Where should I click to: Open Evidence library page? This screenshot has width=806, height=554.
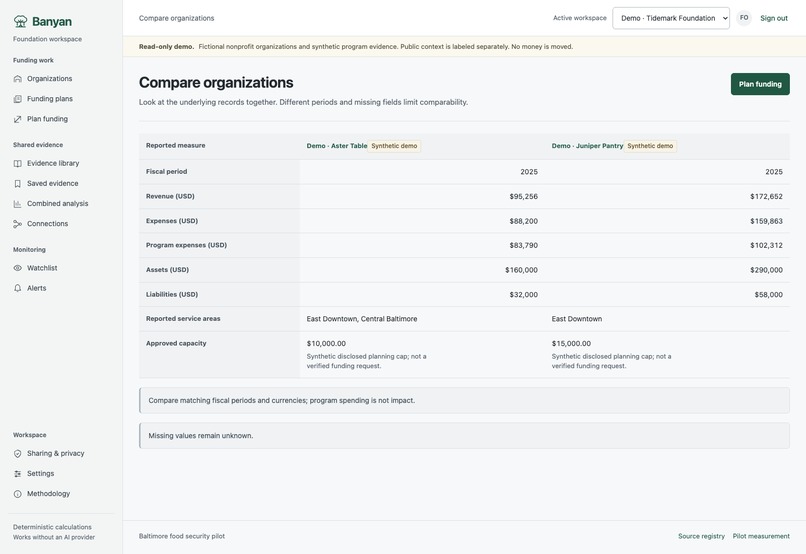(x=53, y=163)
